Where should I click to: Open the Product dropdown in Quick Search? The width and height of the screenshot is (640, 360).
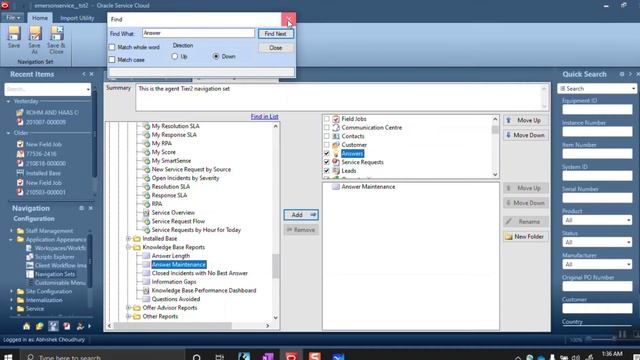629,220
